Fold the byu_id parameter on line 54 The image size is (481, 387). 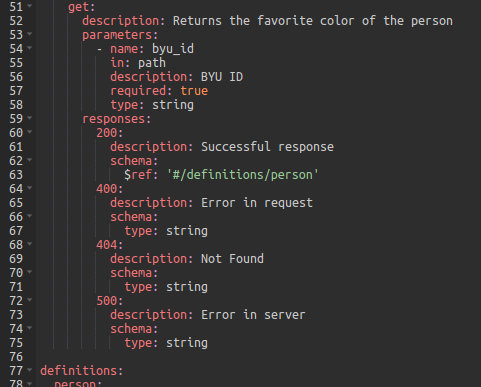click(x=30, y=48)
